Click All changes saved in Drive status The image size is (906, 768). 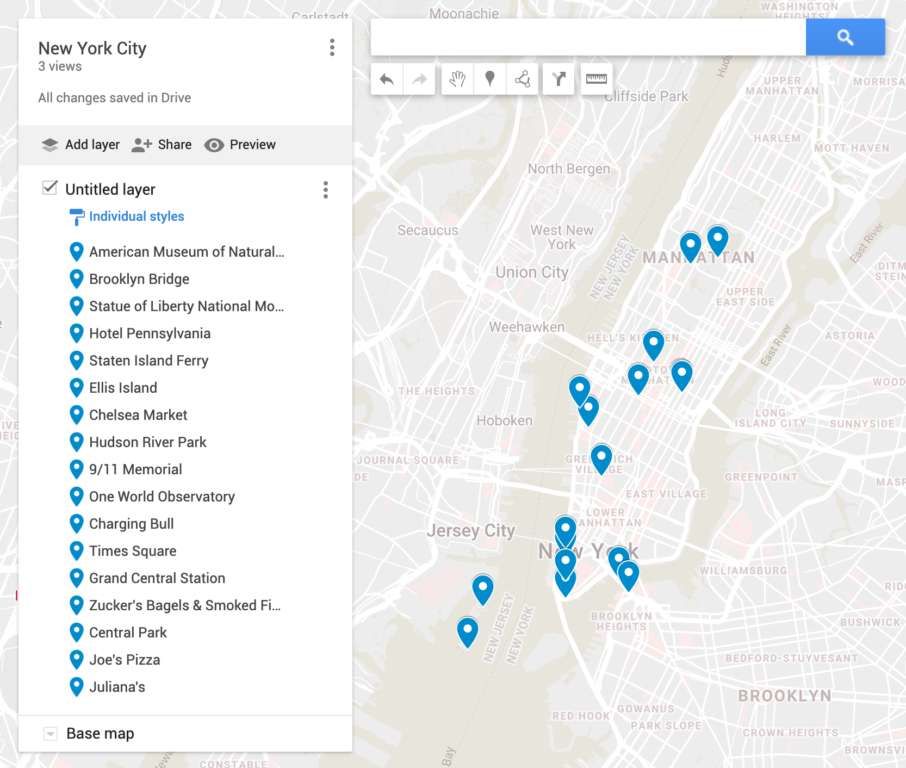point(114,98)
